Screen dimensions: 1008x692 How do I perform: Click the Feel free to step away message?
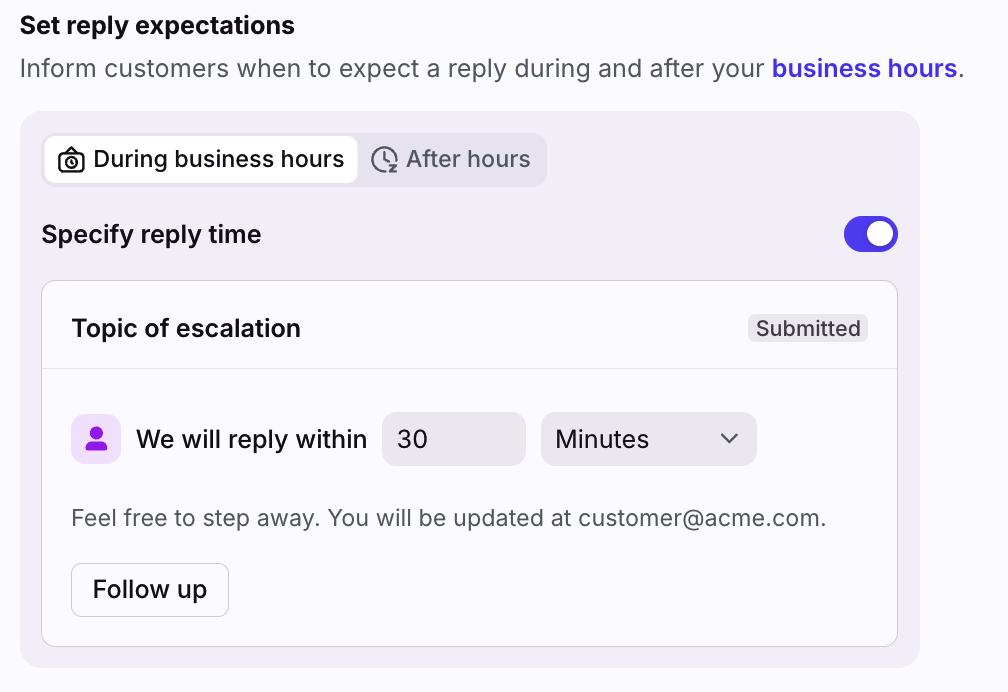click(449, 518)
